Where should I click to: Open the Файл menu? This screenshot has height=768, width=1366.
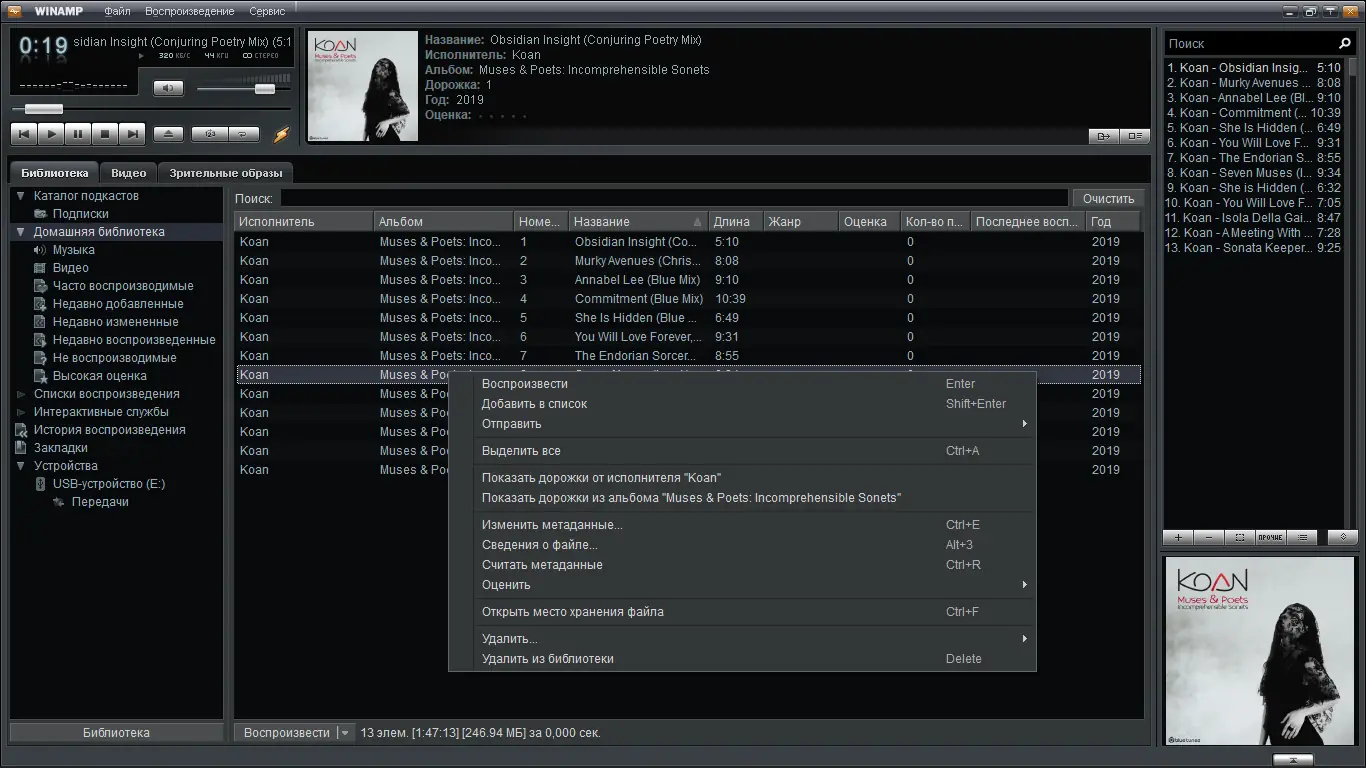point(117,11)
